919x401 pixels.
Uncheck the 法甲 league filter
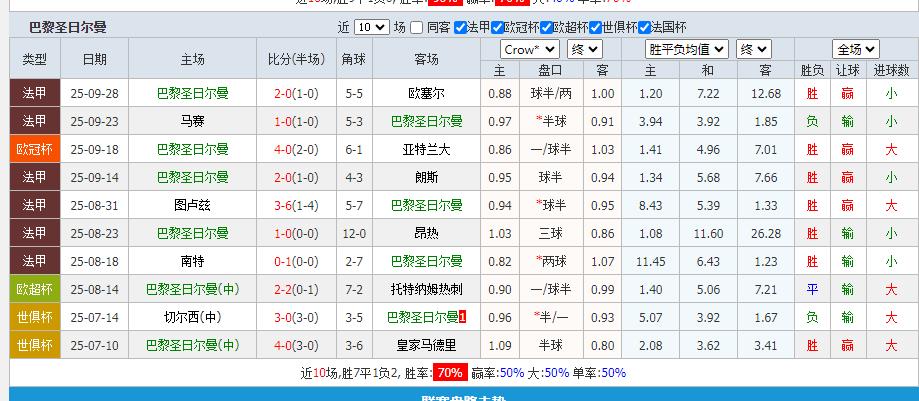tap(460, 28)
